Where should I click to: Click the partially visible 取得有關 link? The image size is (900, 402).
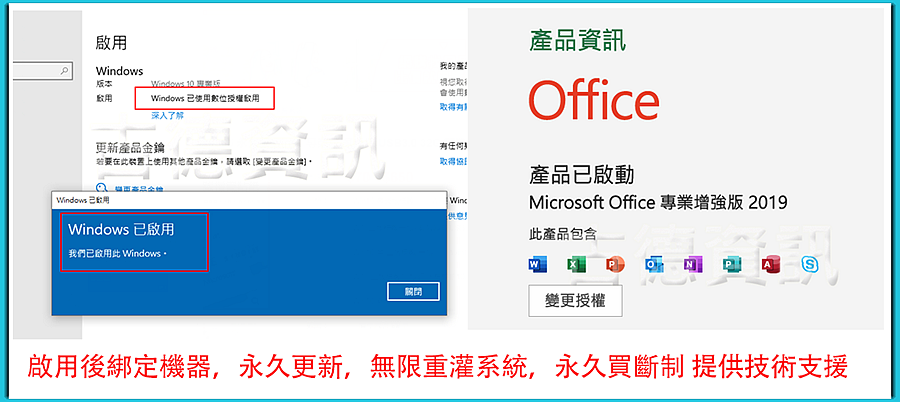pyautogui.click(x=453, y=107)
